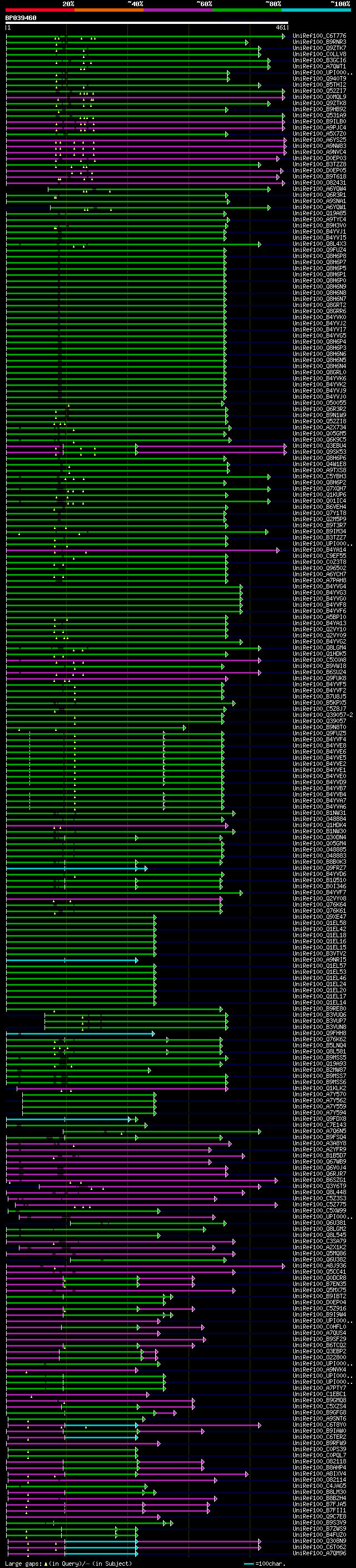
Task: Click hit label UniRef100_A8J936
Action: tap(319, 1265)
